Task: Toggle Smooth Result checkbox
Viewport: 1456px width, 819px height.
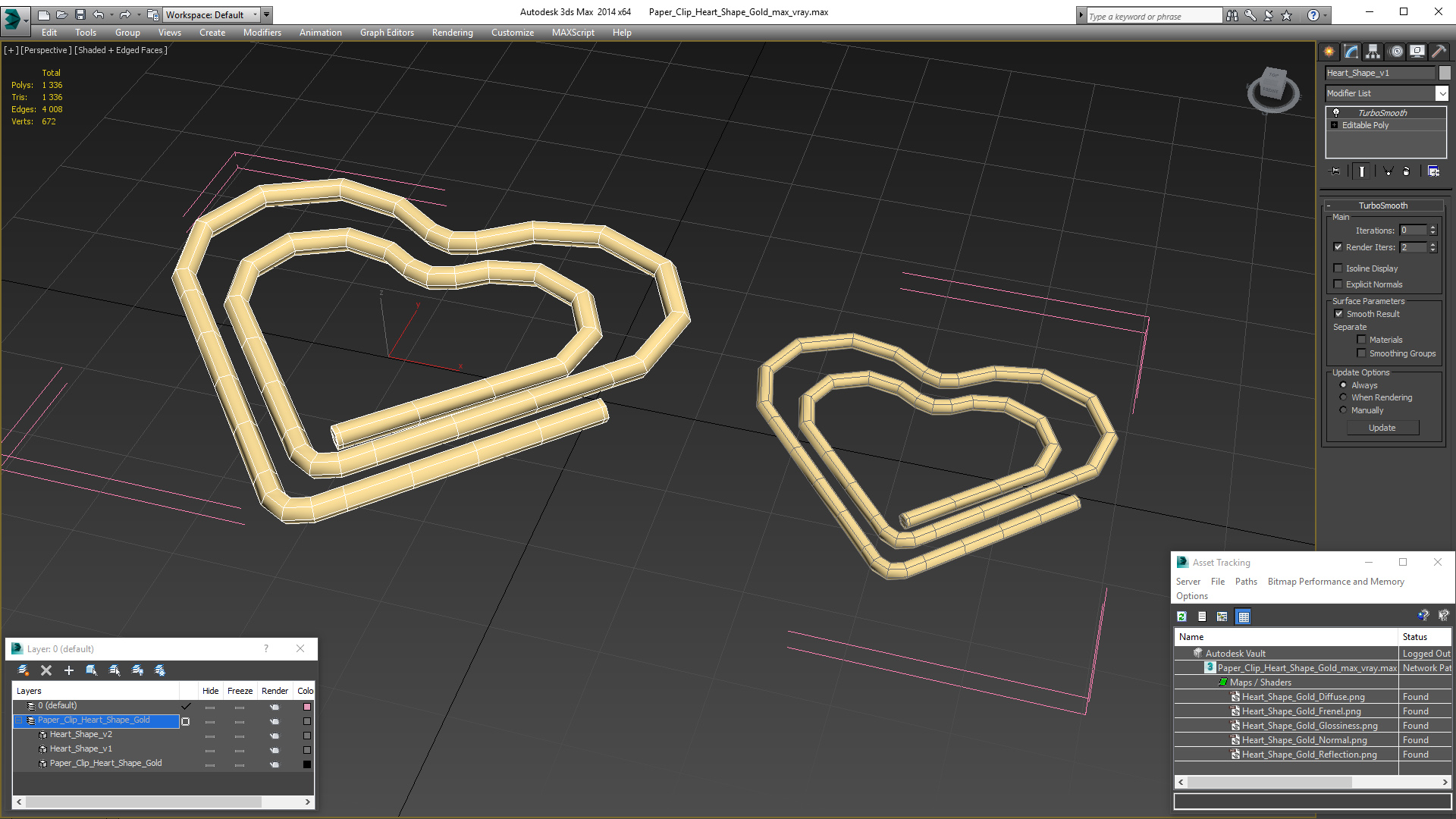Action: (1339, 314)
